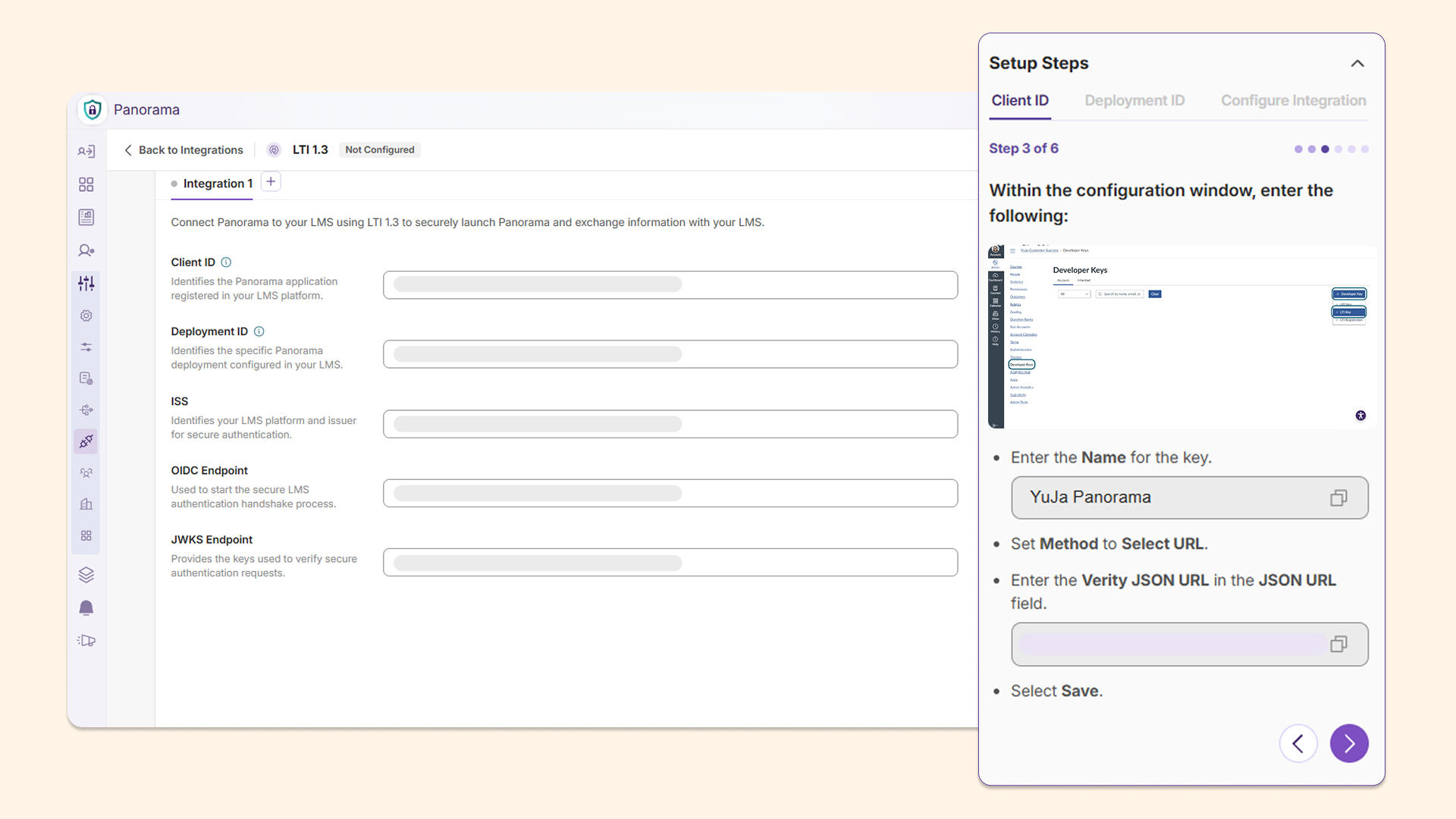Image resolution: width=1456 pixels, height=819 pixels.
Task: Click the ISS input field
Action: (x=670, y=424)
